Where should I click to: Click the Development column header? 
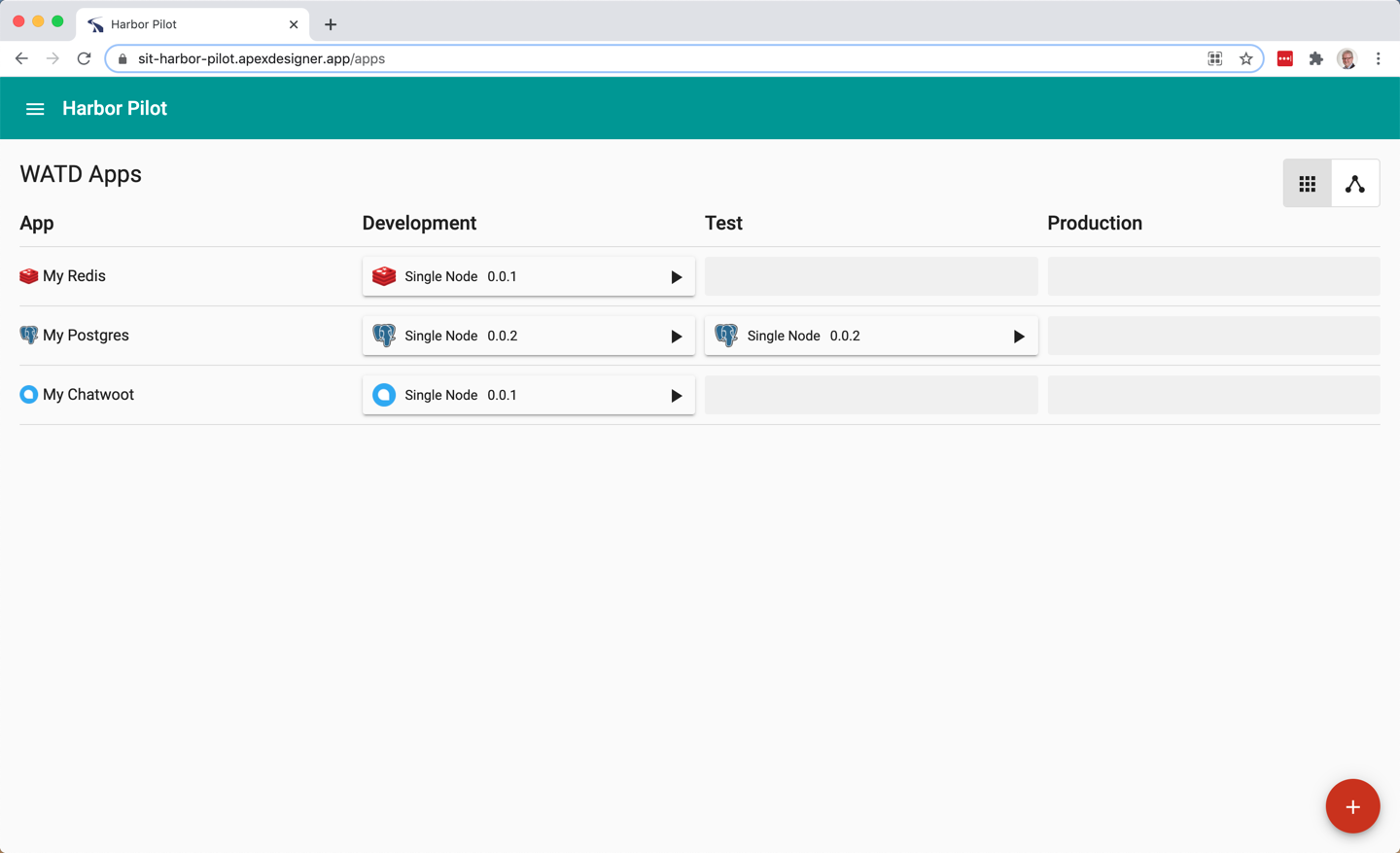(419, 224)
